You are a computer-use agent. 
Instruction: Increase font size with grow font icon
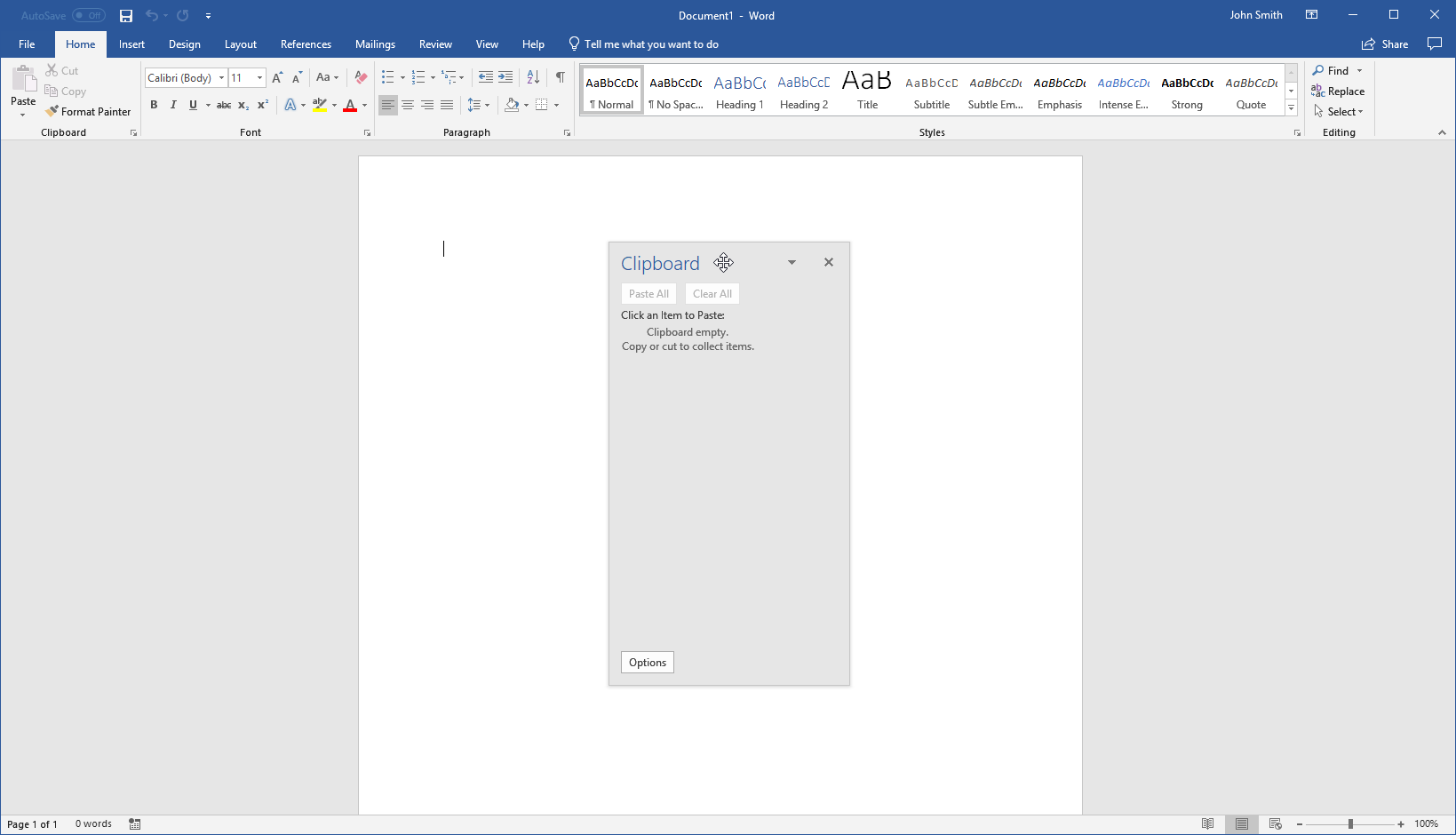(x=277, y=78)
